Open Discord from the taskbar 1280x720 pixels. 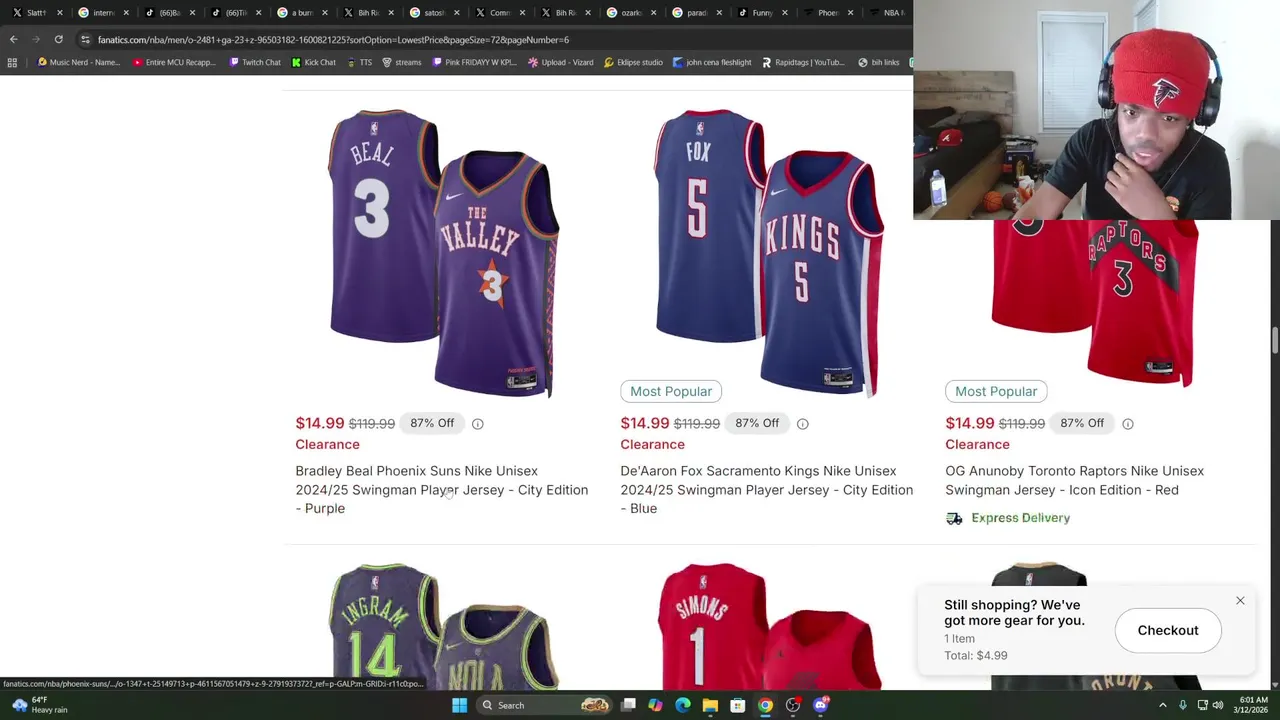(821, 705)
